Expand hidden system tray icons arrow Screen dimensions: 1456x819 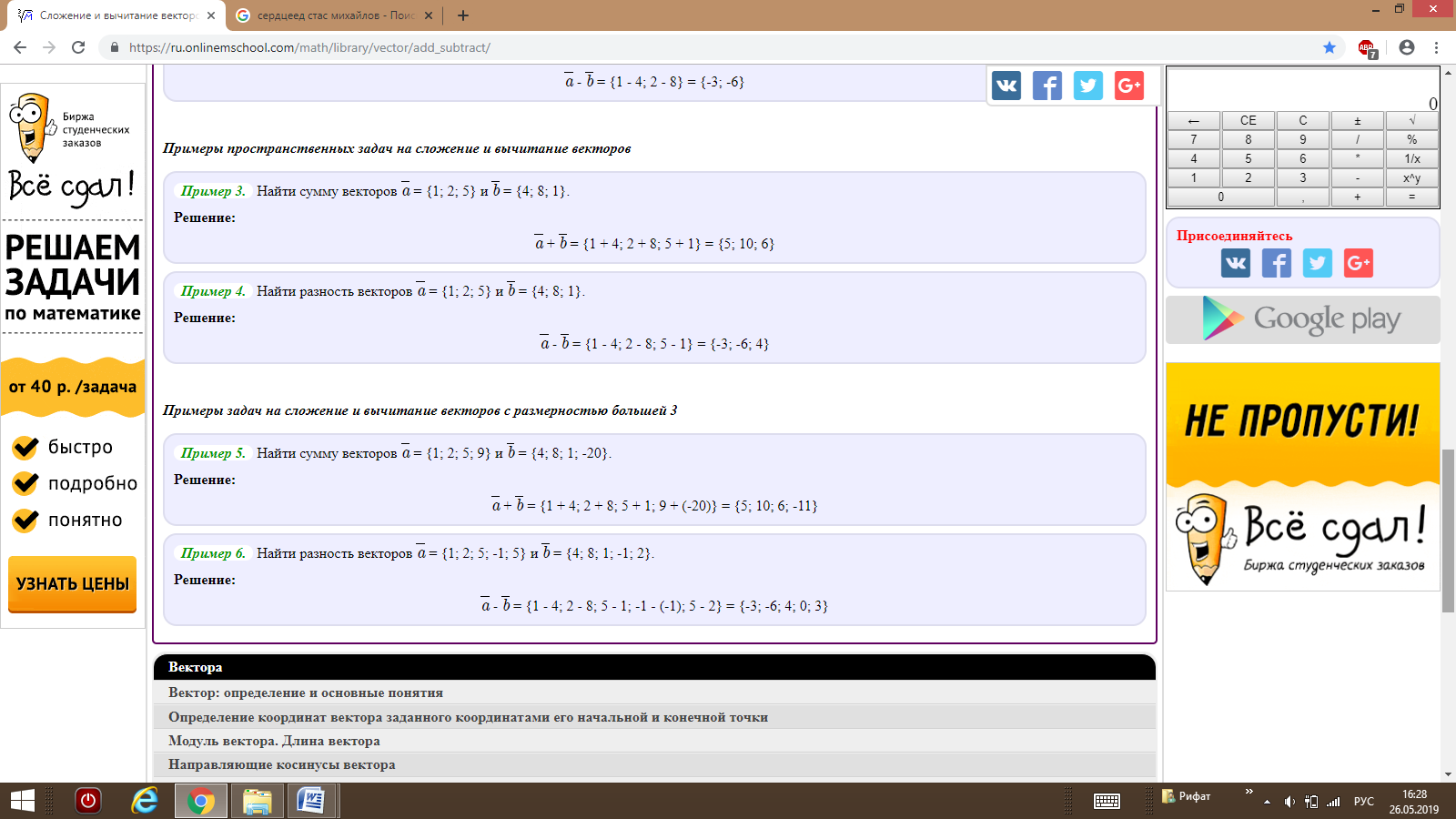(1267, 802)
